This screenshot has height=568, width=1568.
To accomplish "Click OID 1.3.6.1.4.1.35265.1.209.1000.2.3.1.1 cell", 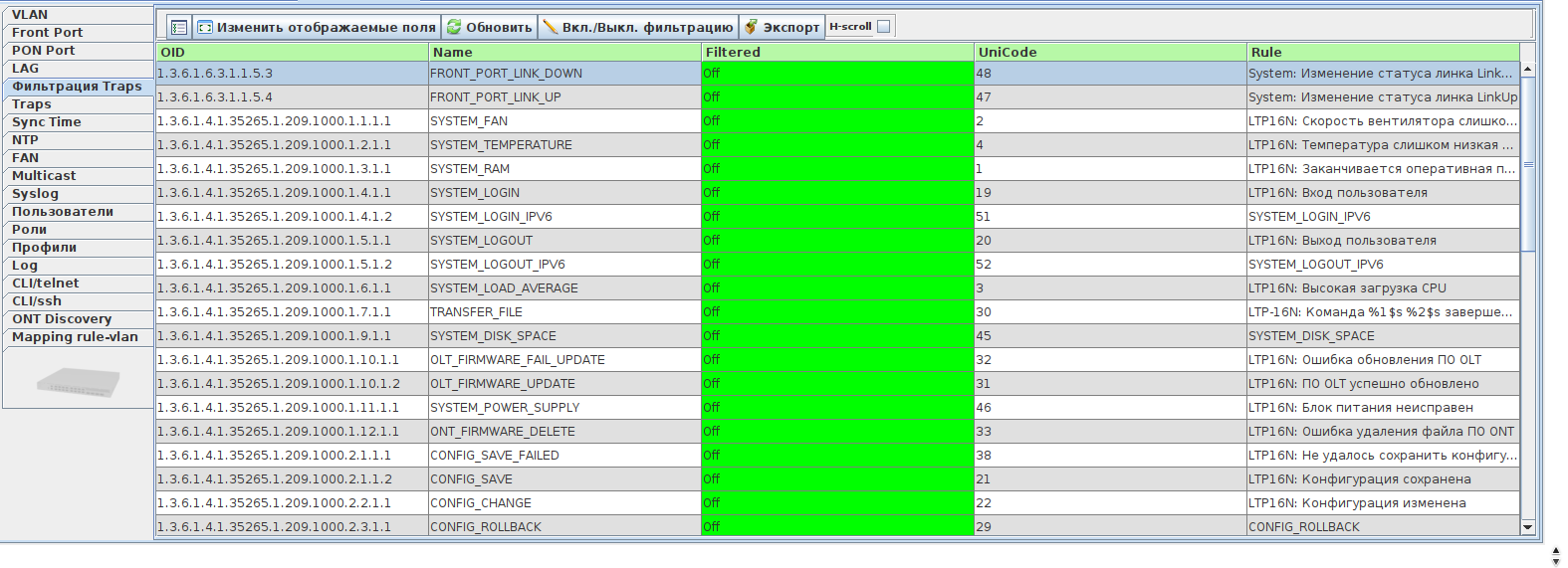I will point(293,527).
